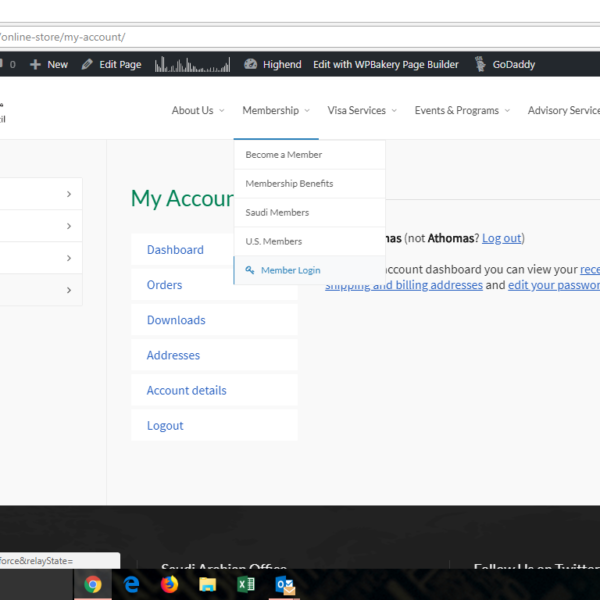Click the browser address bar URL
This screenshot has width=600, height=600.
(62, 37)
